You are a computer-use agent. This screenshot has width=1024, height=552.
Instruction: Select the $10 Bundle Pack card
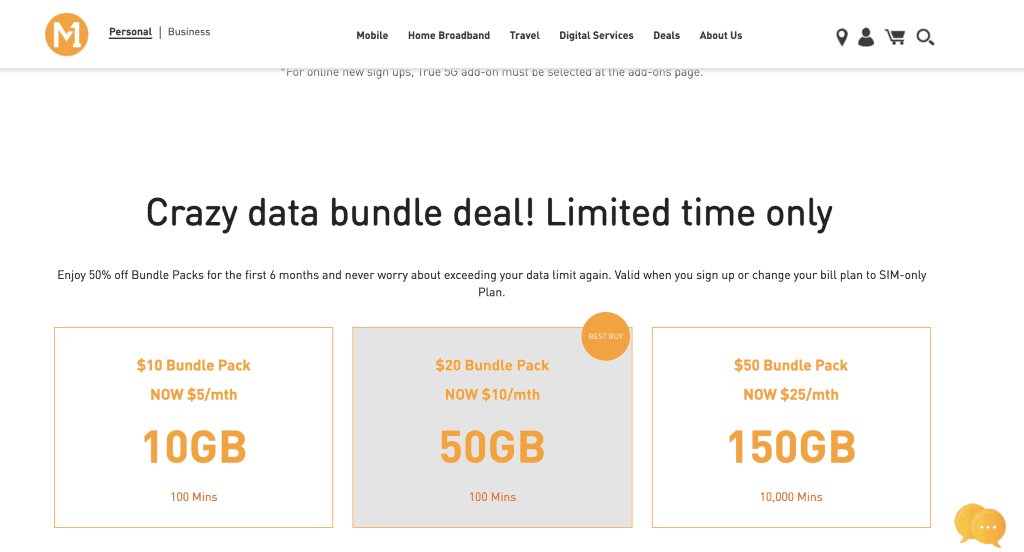coord(193,427)
